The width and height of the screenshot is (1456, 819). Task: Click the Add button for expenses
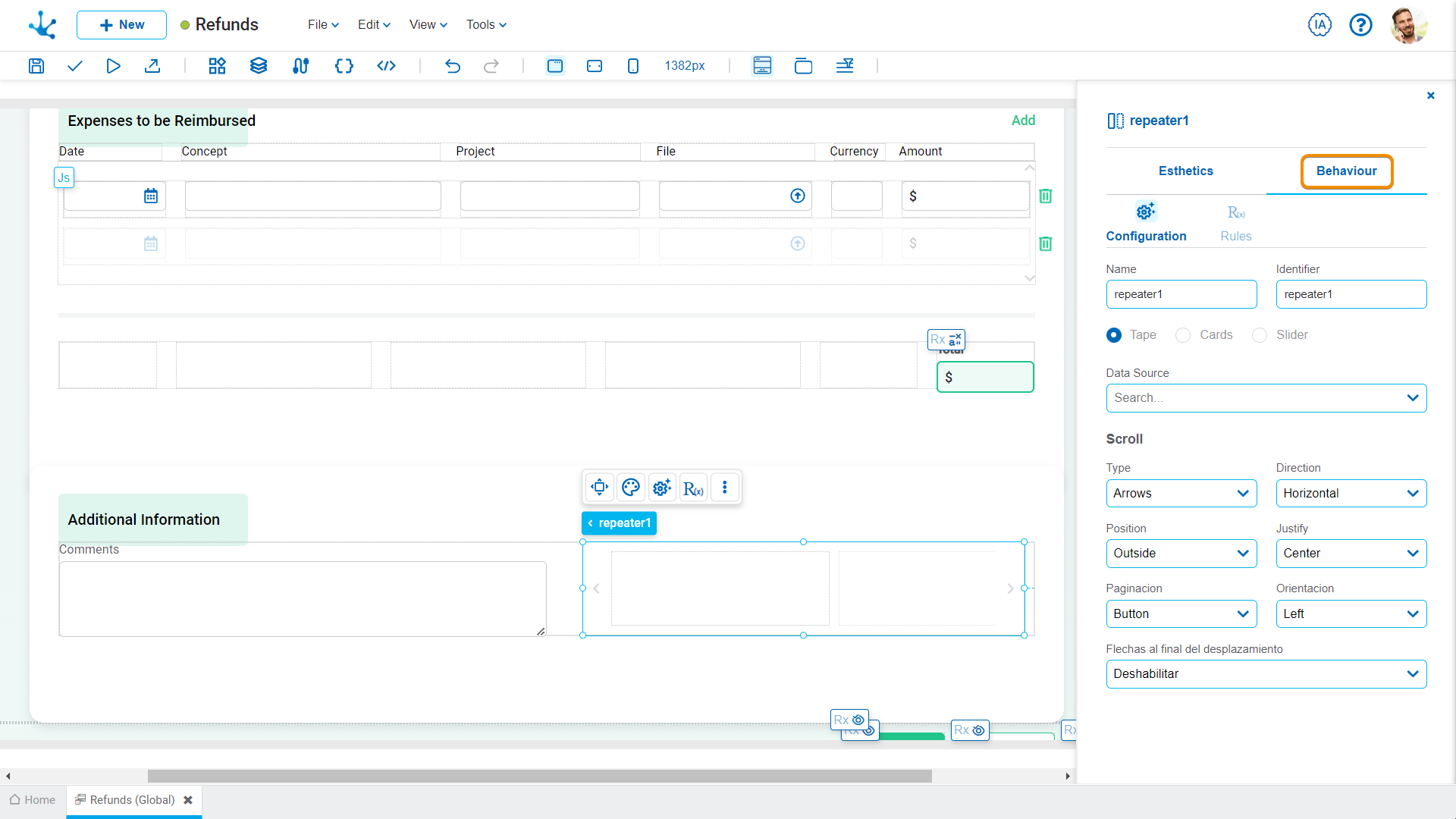coord(1022,120)
